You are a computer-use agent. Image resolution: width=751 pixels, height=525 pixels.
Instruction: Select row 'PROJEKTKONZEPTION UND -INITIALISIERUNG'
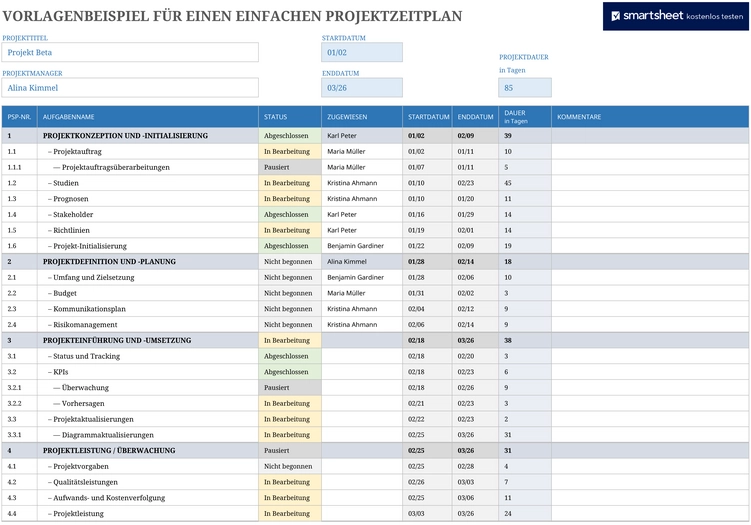pyautogui.click(x=375, y=136)
